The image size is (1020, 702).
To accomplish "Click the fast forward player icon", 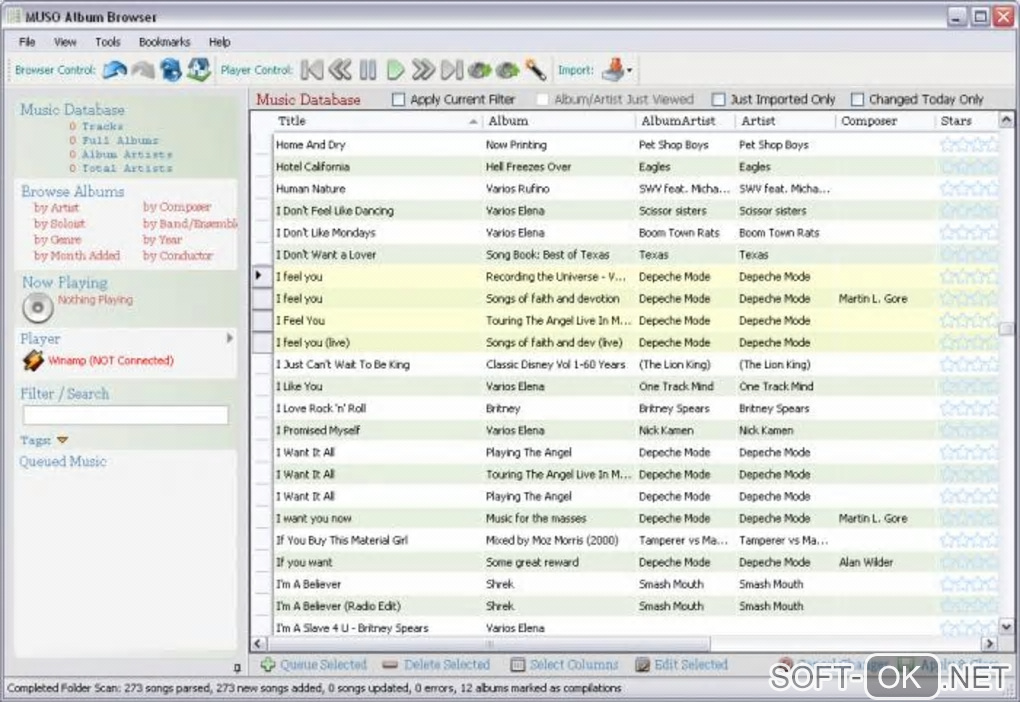I will tap(423, 70).
